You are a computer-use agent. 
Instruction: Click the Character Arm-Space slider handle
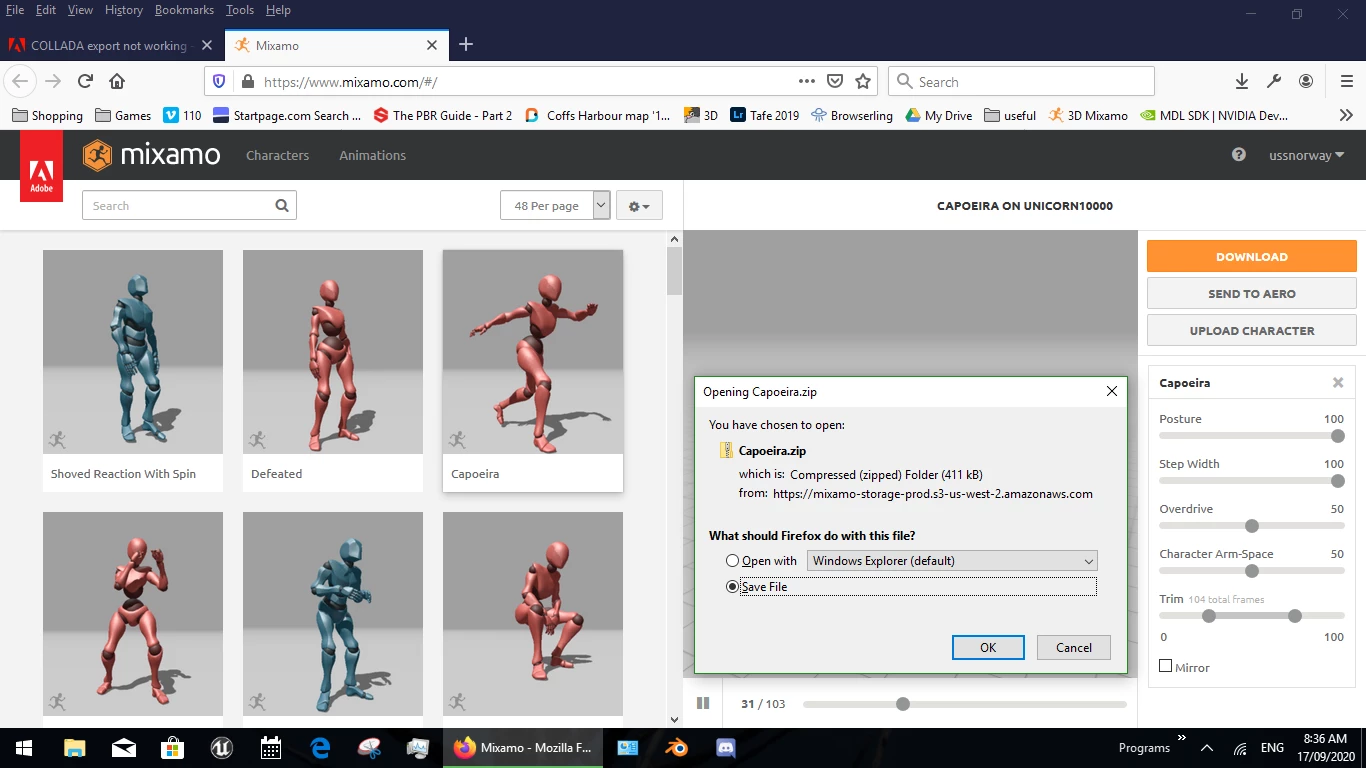(1252, 571)
